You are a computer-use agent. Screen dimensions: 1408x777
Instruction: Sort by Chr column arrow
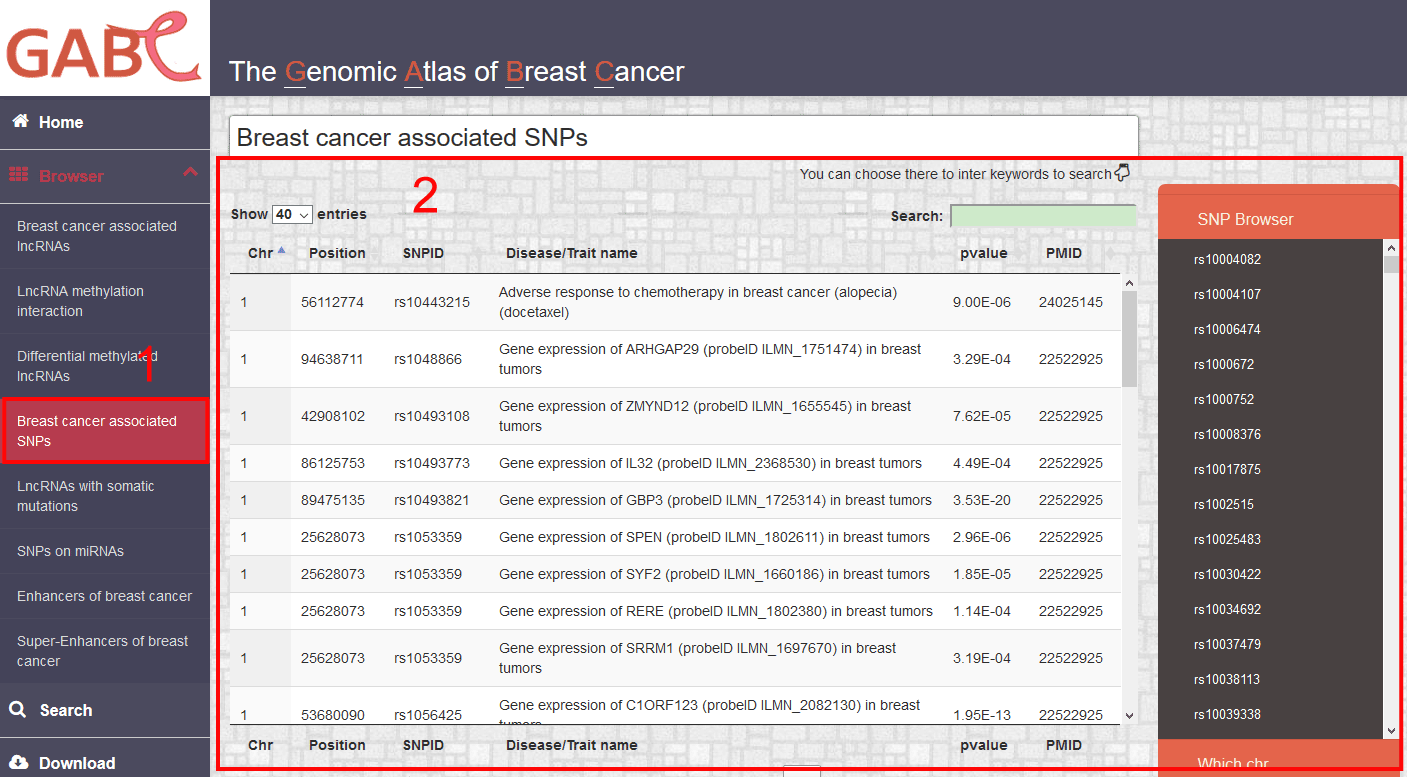click(281, 251)
